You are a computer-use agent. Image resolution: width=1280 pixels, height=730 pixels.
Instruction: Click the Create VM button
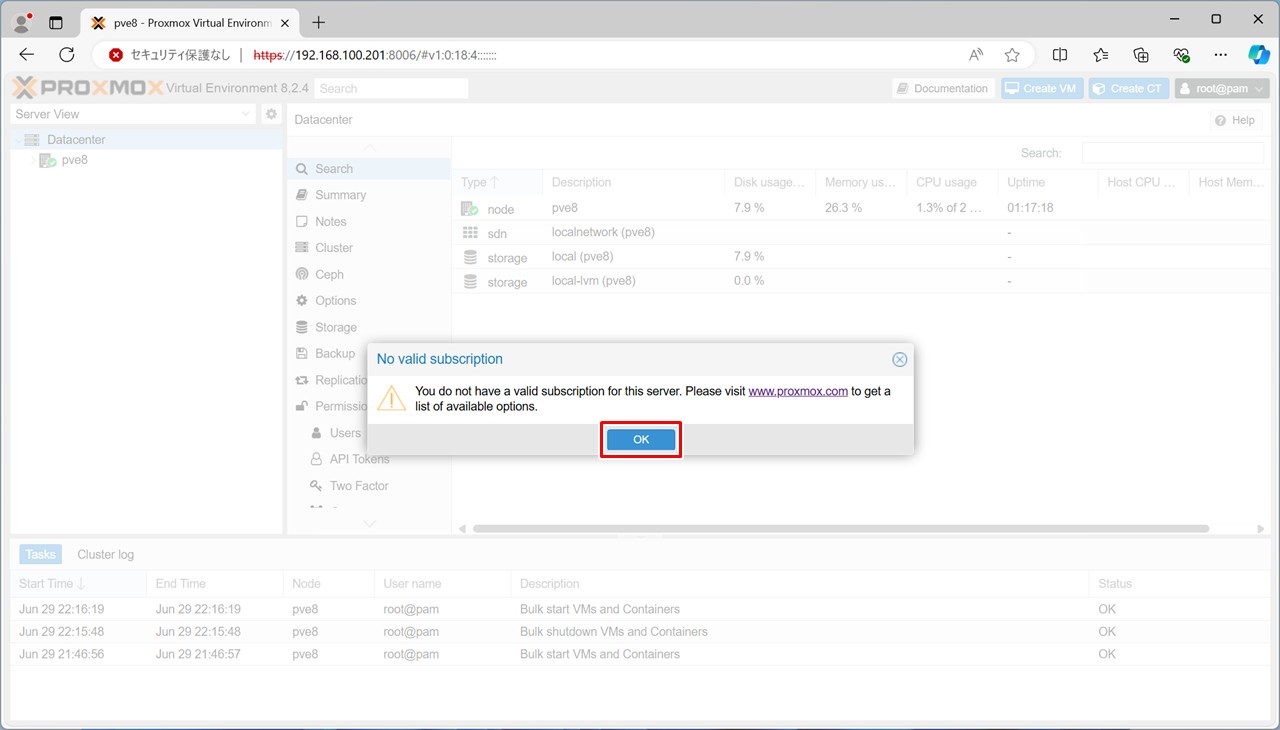point(1041,89)
